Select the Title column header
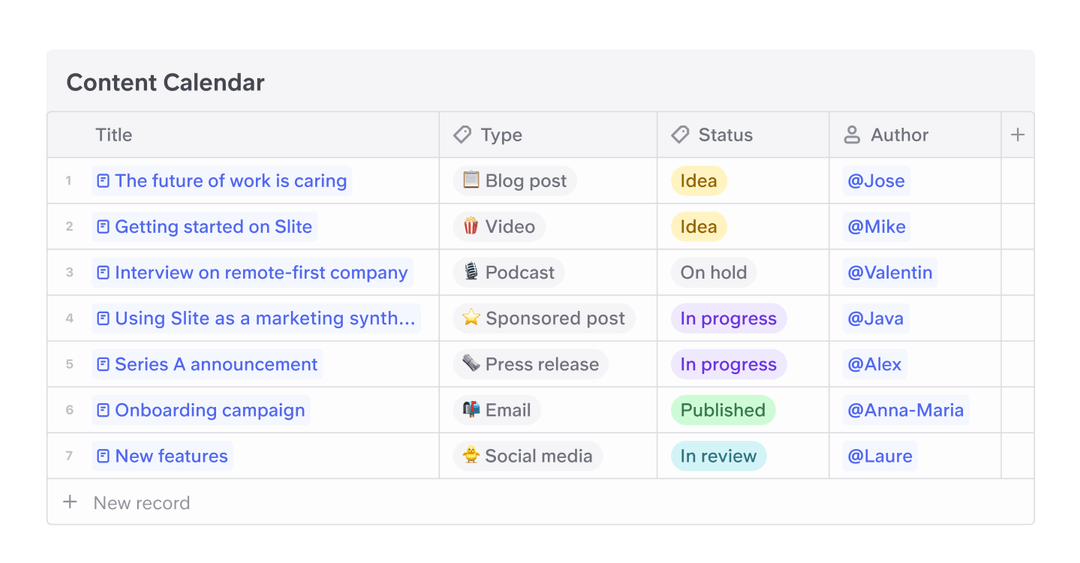 pyautogui.click(x=114, y=135)
